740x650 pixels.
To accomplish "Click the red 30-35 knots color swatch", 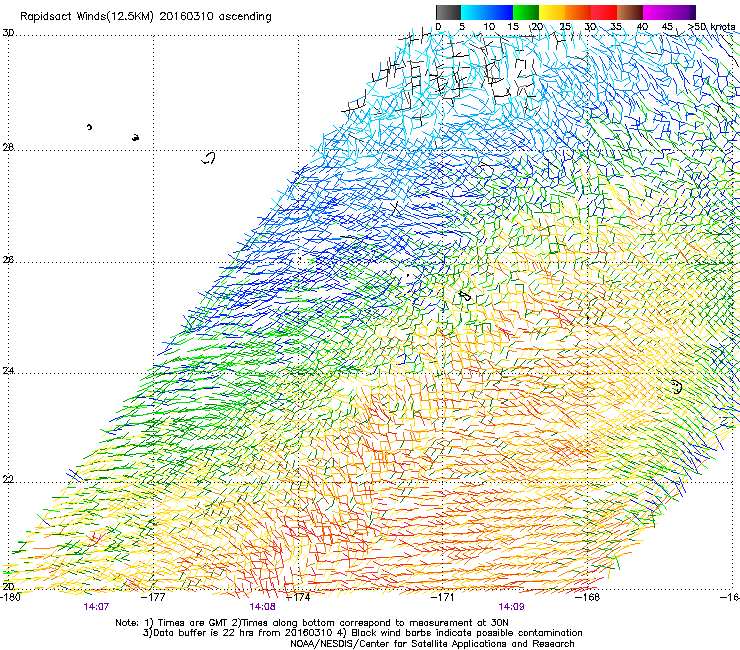I will coord(604,12).
